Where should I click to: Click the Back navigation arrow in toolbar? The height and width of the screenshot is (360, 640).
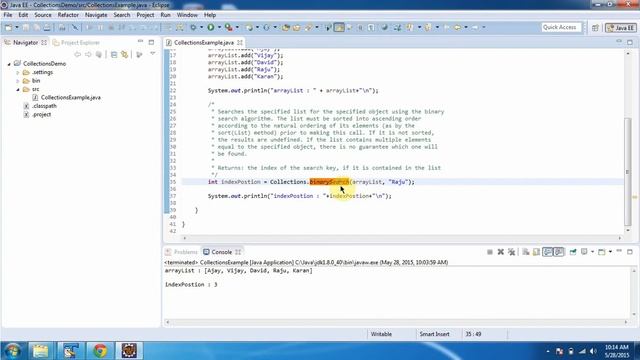pos(457,27)
